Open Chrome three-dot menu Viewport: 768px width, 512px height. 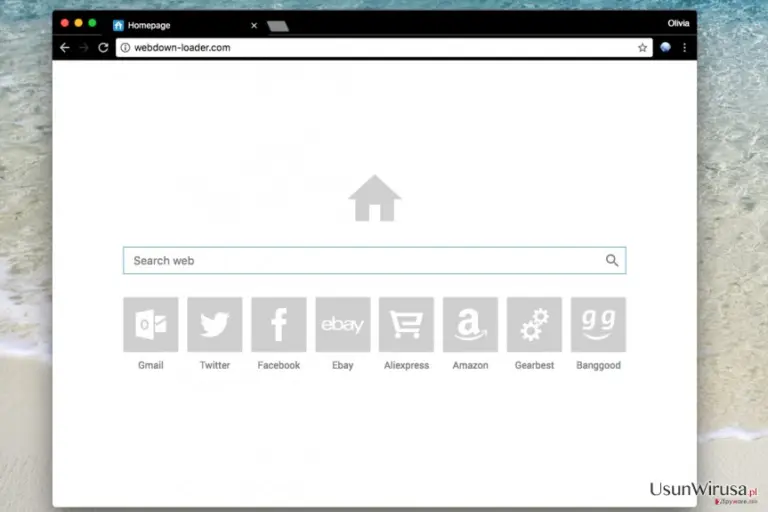[684, 48]
